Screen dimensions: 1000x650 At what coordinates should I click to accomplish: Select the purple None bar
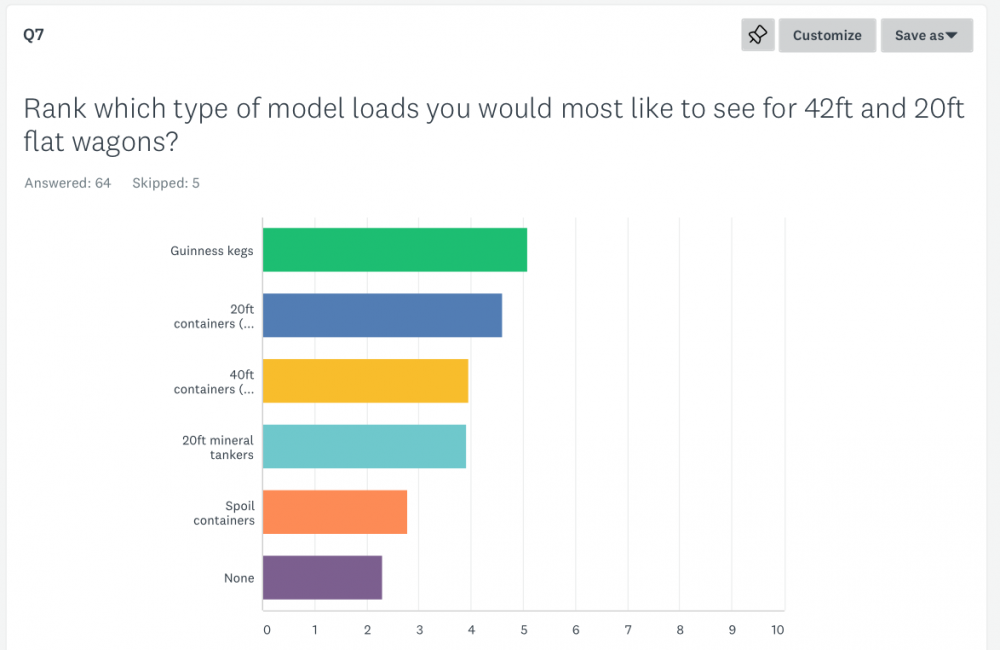click(322, 577)
